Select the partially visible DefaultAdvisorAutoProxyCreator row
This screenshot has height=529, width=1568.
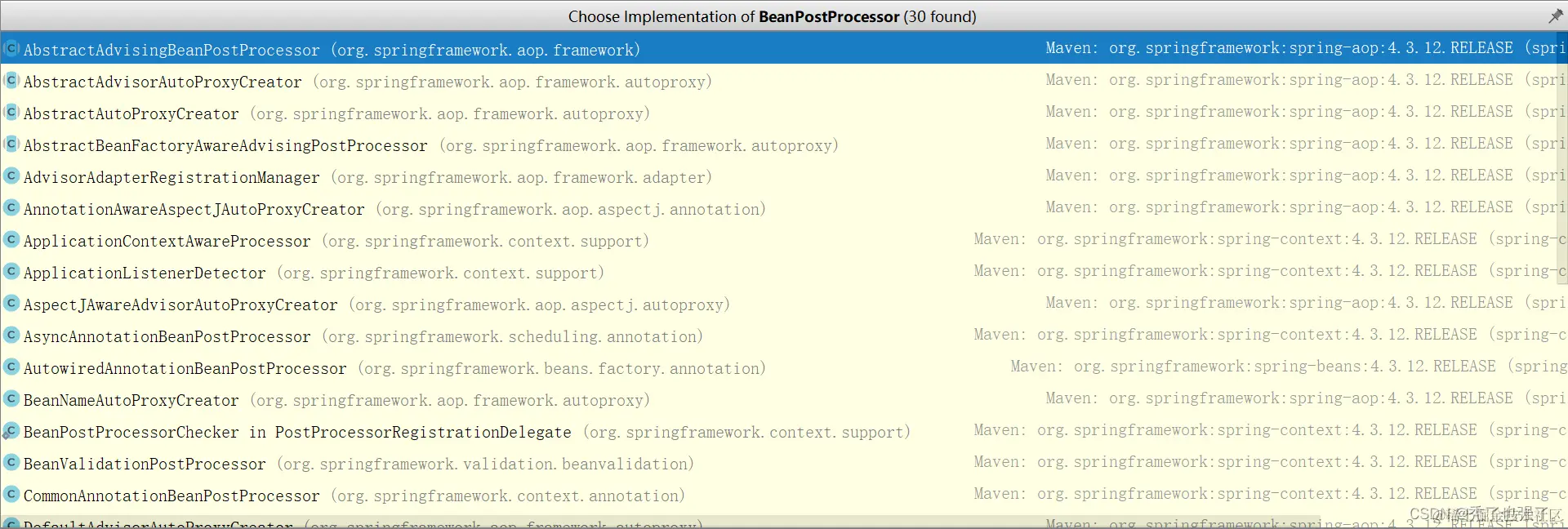(x=158, y=523)
